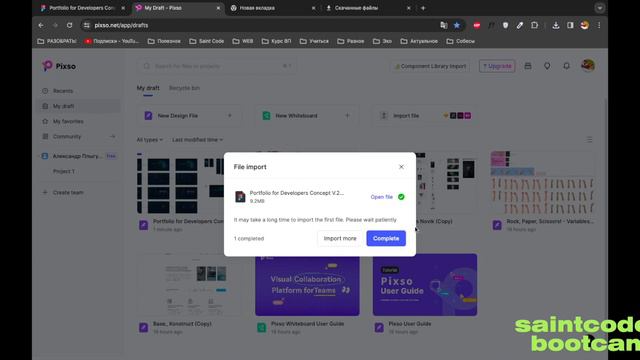Click the imported Portfolio file icon in dialog
This screenshot has height=360, width=640.
pyautogui.click(x=240, y=197)
